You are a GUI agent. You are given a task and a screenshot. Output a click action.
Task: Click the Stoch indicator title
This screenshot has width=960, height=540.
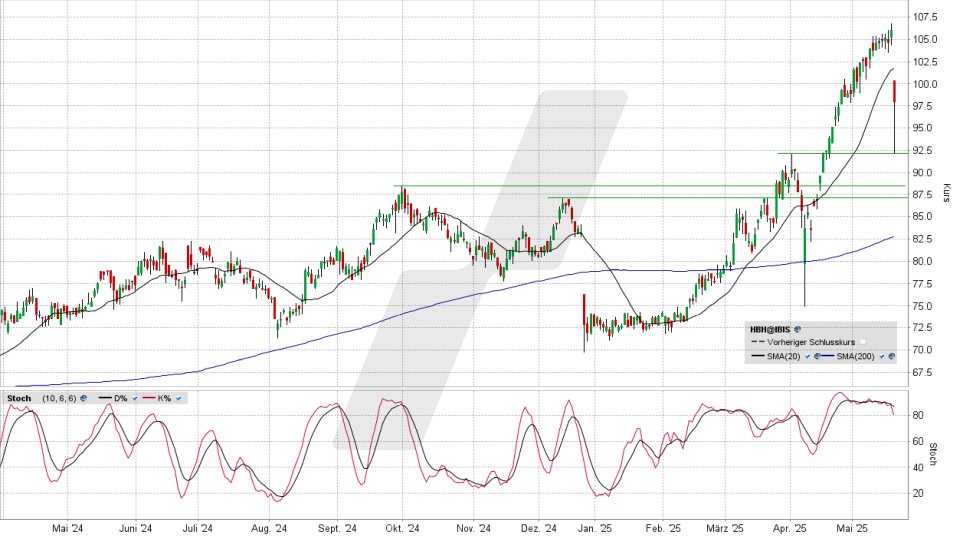[x=19, y=398]
